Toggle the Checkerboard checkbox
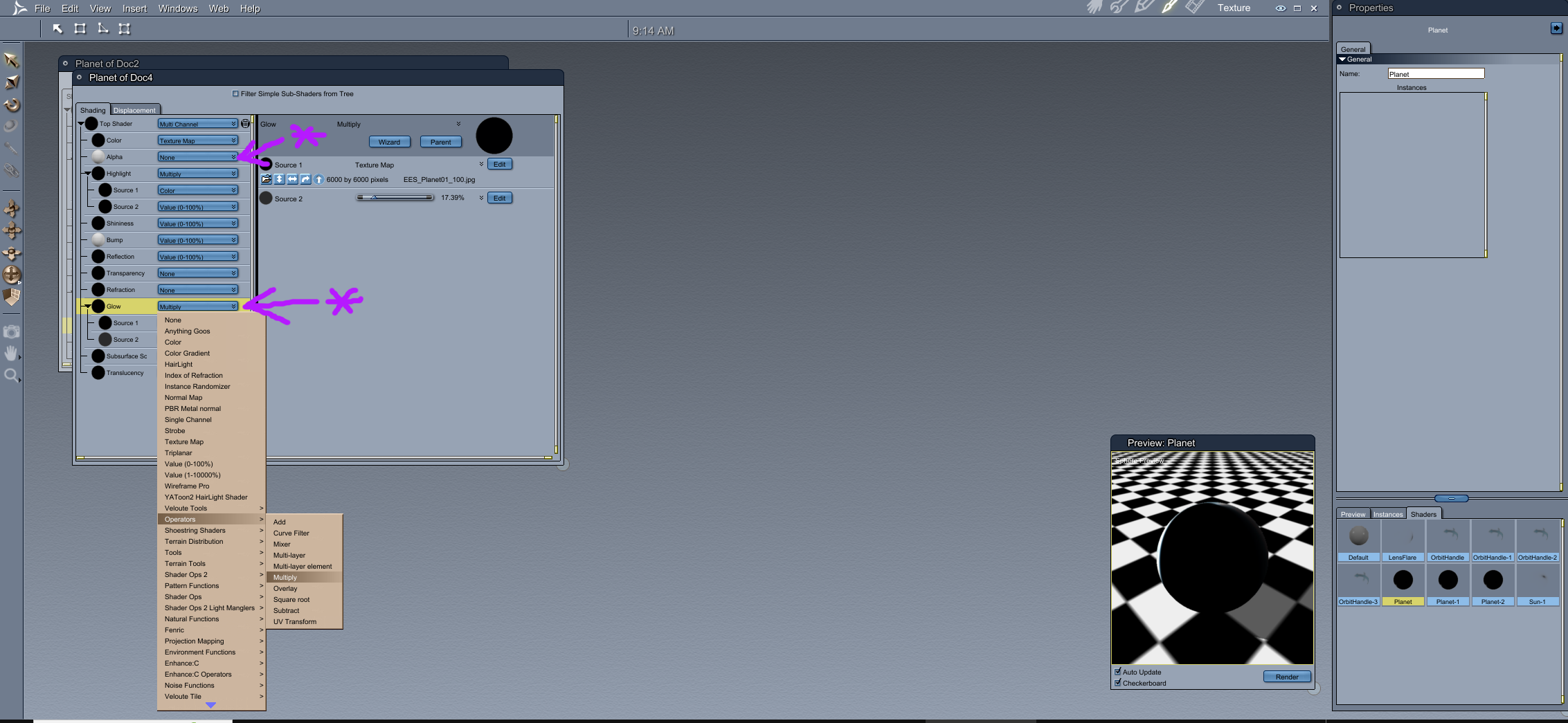 pos(1117,682)
